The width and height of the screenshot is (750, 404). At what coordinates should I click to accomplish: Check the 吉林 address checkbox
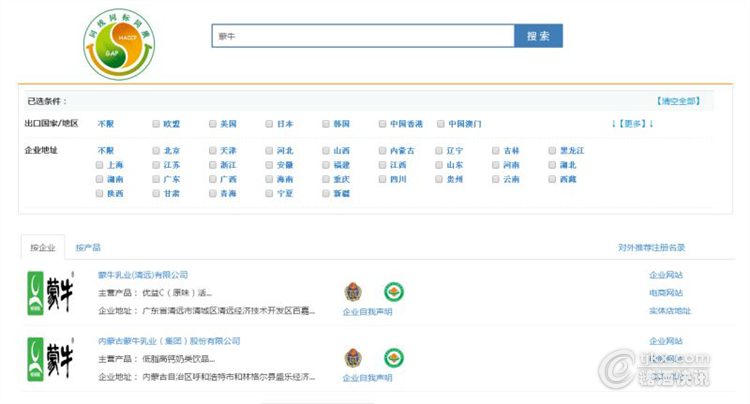point(496,151)
